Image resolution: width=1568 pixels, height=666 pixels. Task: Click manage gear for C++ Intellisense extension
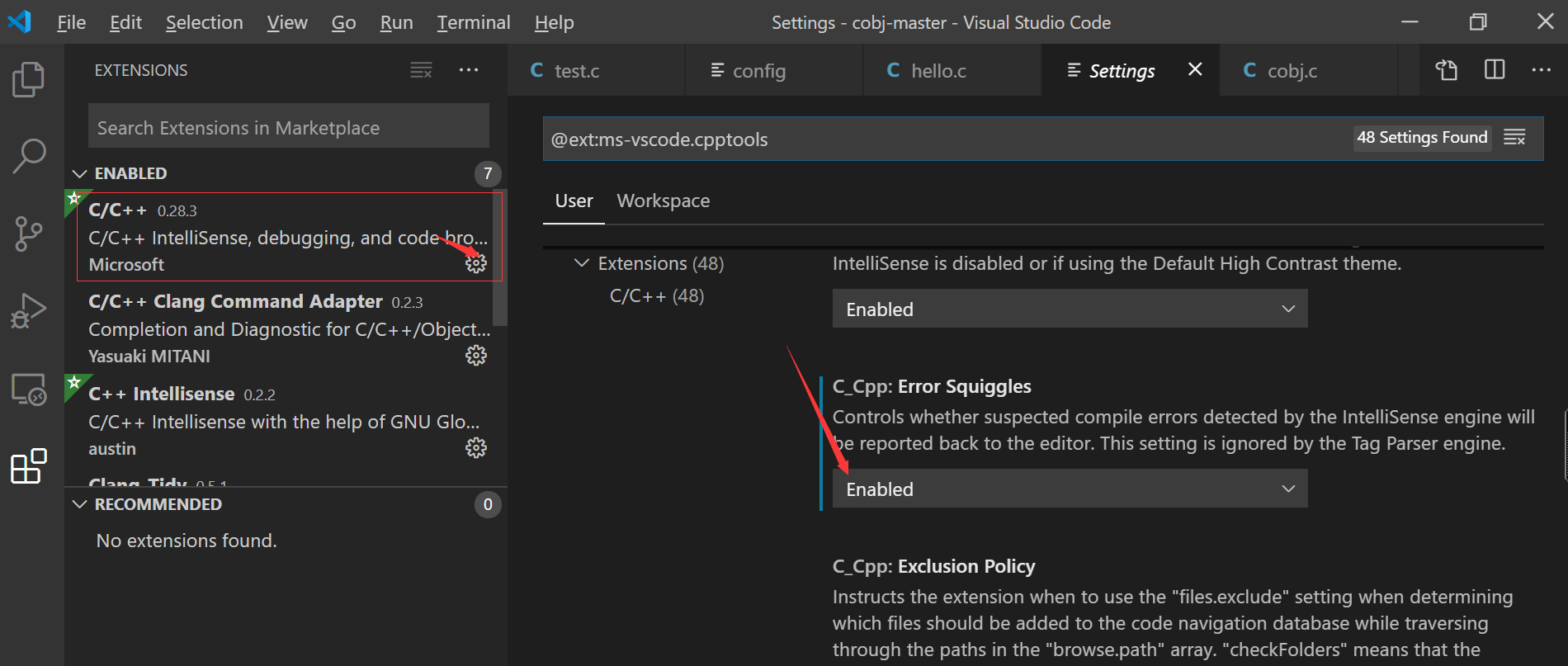click(x=476, y=447)
